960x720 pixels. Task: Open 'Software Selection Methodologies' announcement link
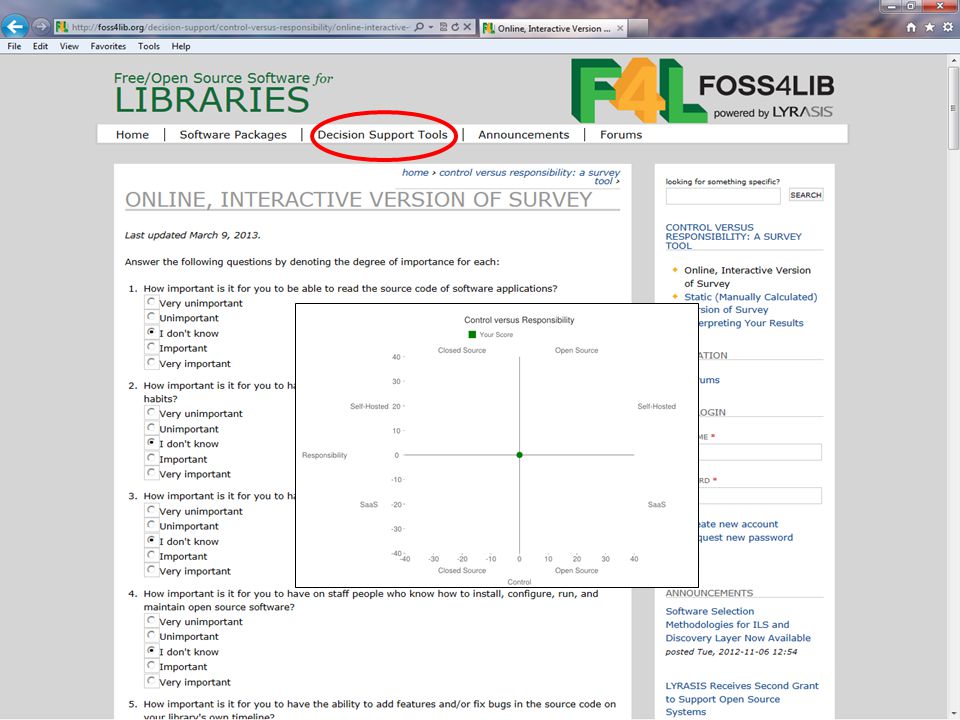pos(738,624)
